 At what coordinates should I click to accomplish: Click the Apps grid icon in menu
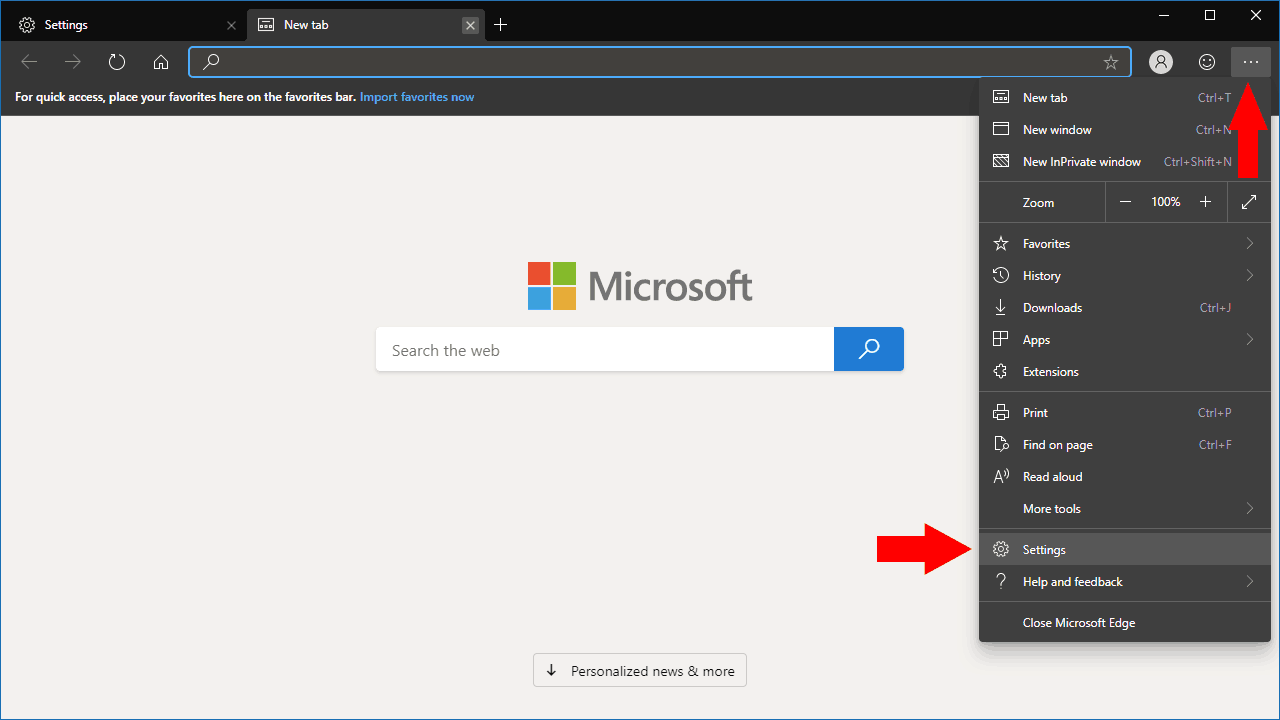1000,340
